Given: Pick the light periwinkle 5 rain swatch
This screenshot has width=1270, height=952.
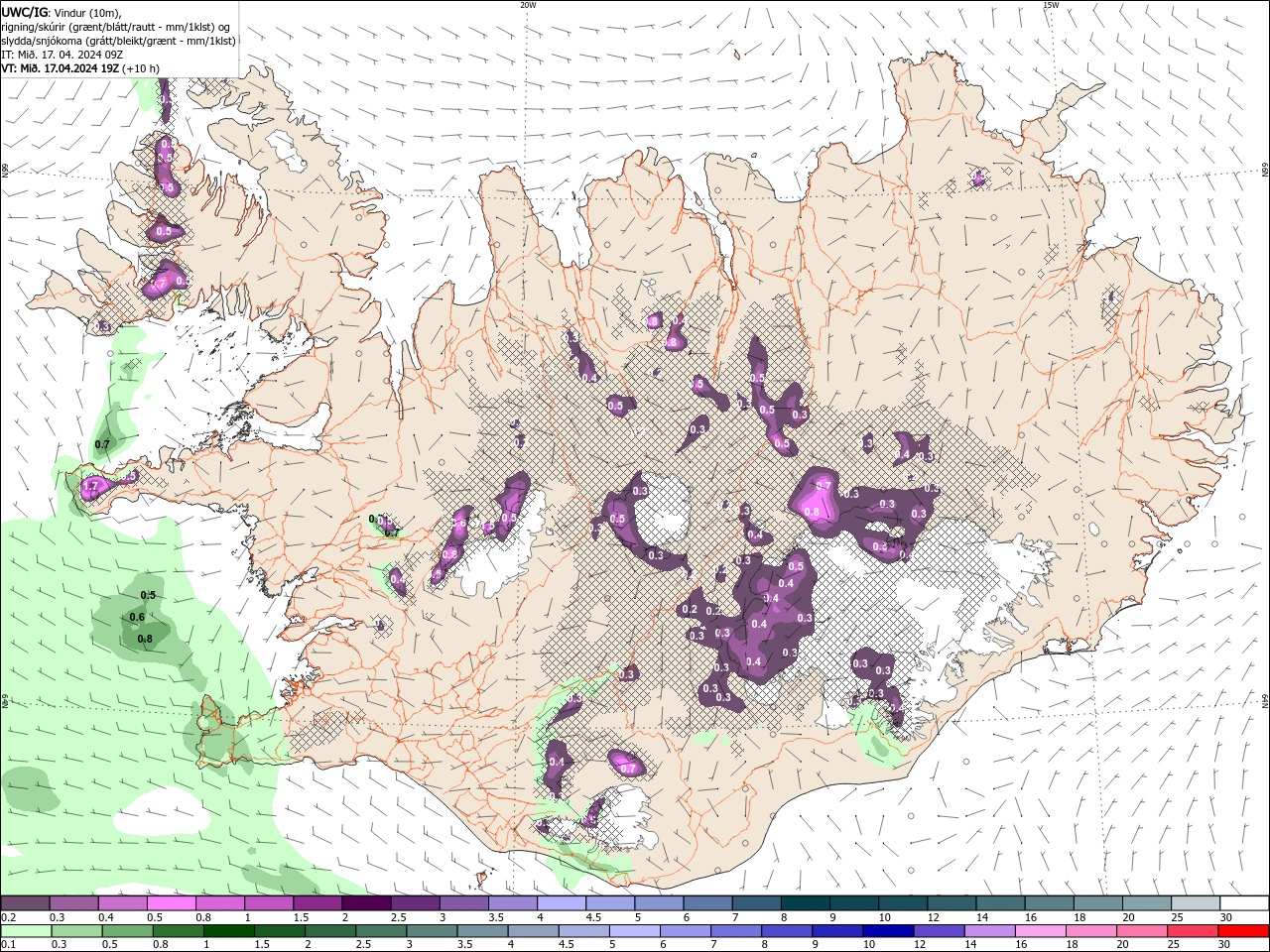Looking at the screenshot, I should 635,931.
